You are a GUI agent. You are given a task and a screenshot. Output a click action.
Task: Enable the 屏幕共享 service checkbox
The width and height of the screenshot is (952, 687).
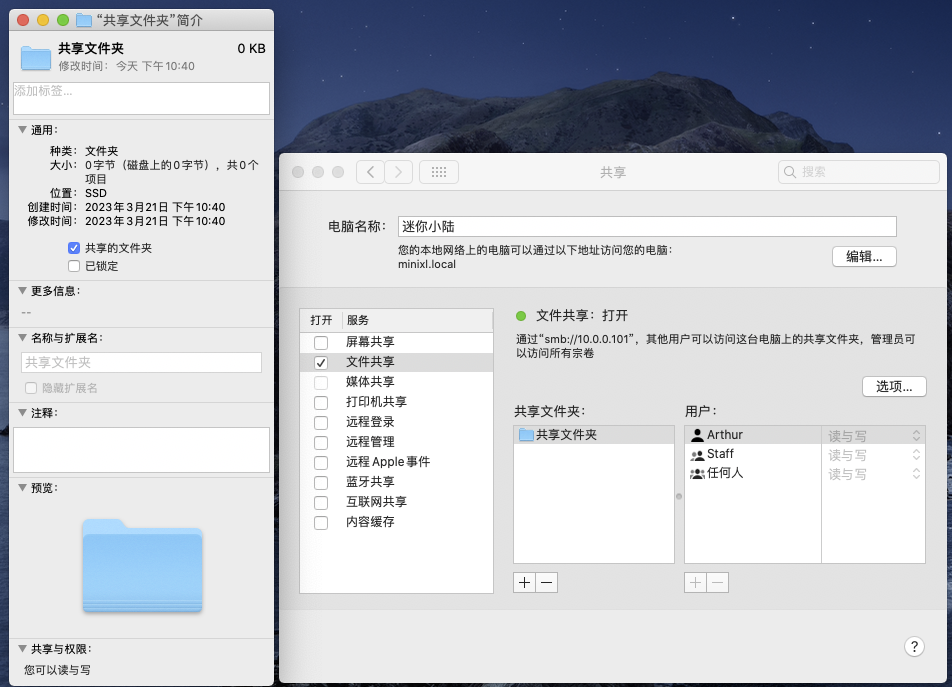(x=321, y=342)
